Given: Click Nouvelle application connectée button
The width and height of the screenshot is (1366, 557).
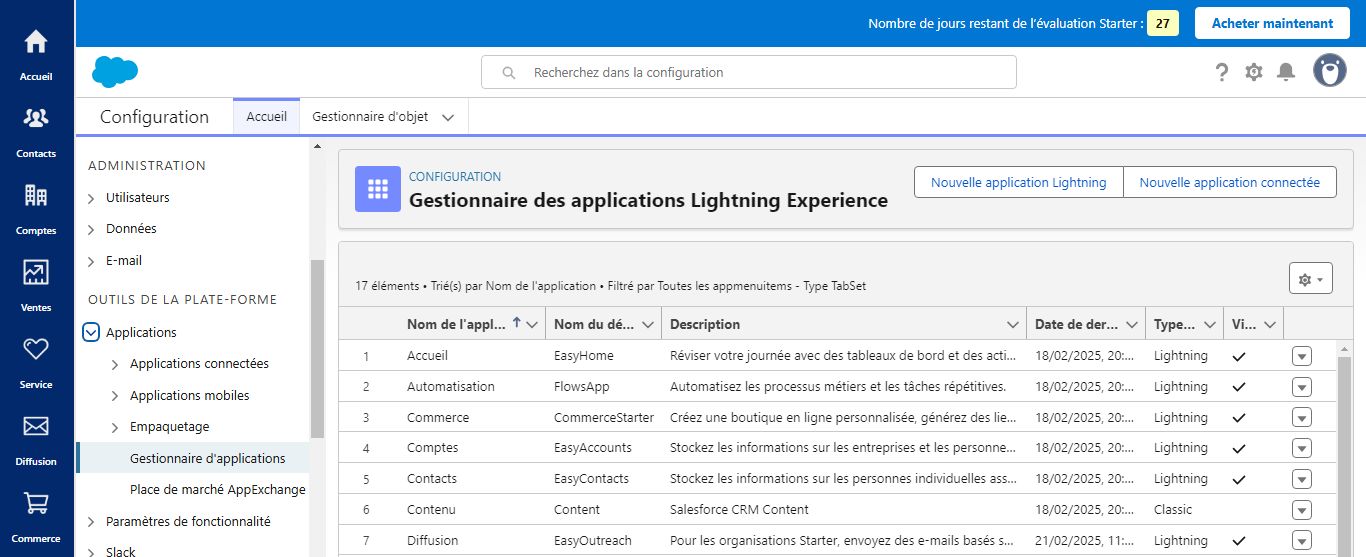Looking at the screenshot, I should 1230,182.
